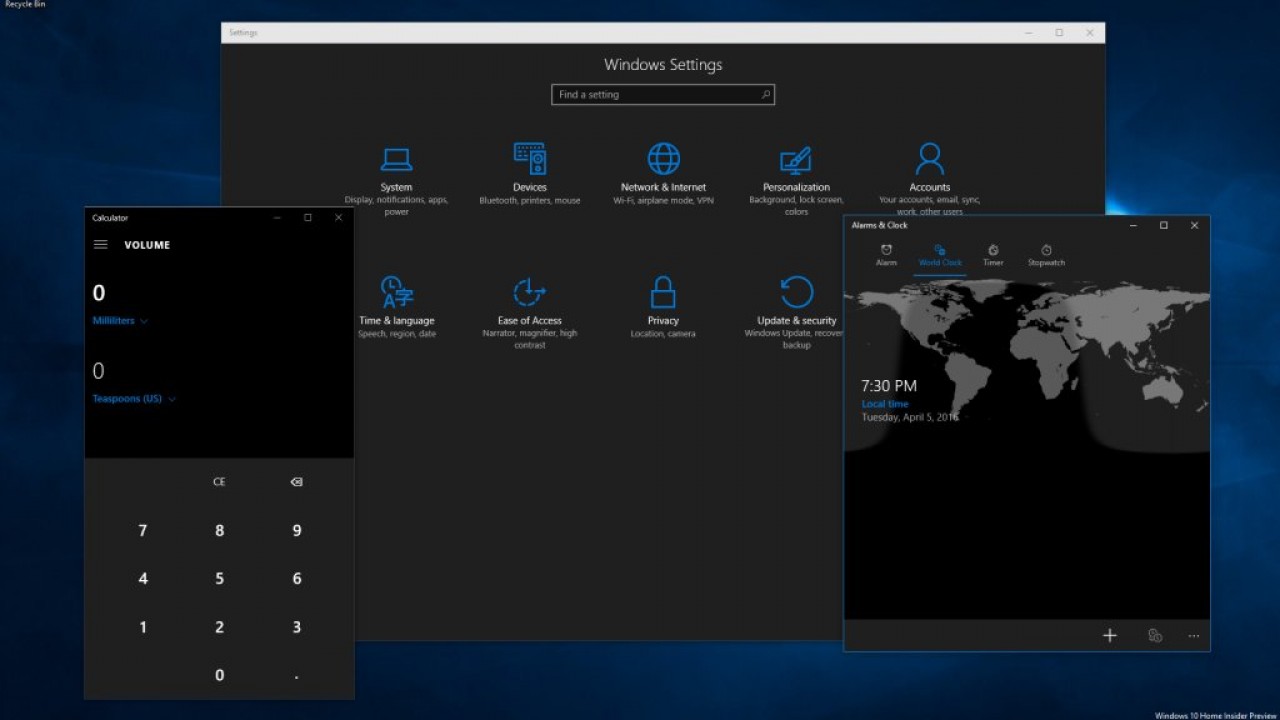Open Personalization settings icon
The width and height of the screenshot is (1280, 720).
click(x=796, y=160)
